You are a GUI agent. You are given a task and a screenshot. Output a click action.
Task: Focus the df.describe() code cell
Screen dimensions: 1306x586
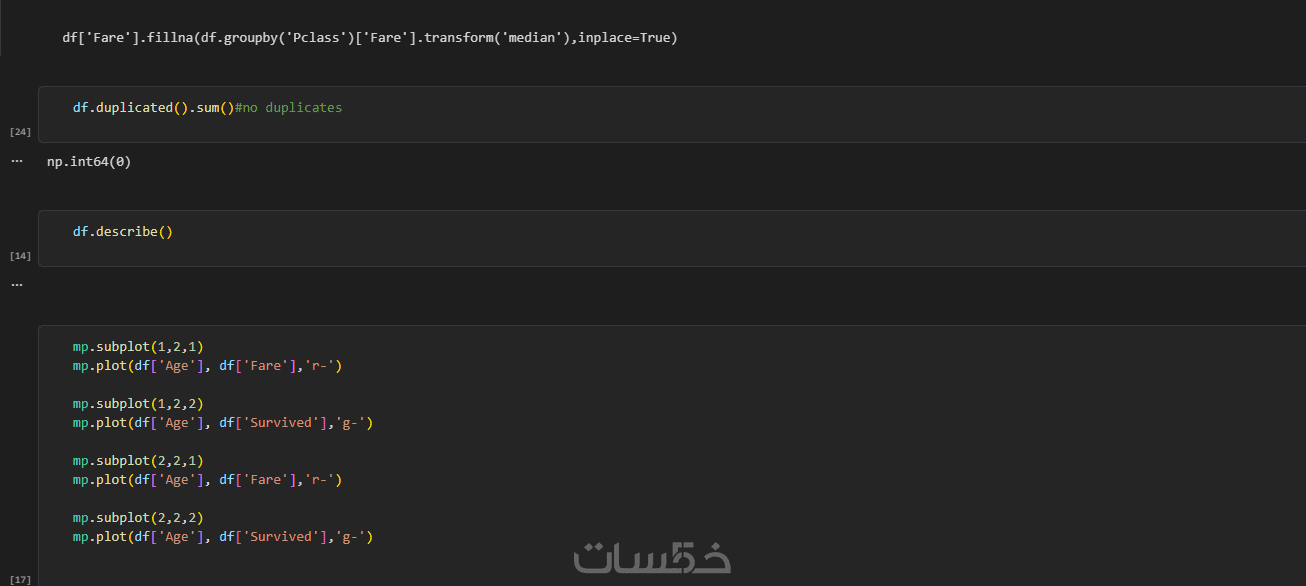[672, 238]
